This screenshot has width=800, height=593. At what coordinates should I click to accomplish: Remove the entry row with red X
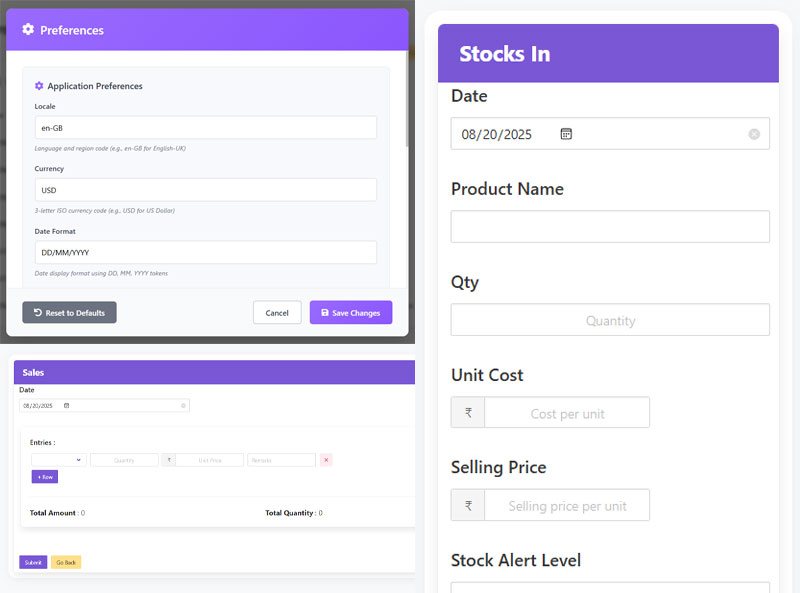[326, 460]
